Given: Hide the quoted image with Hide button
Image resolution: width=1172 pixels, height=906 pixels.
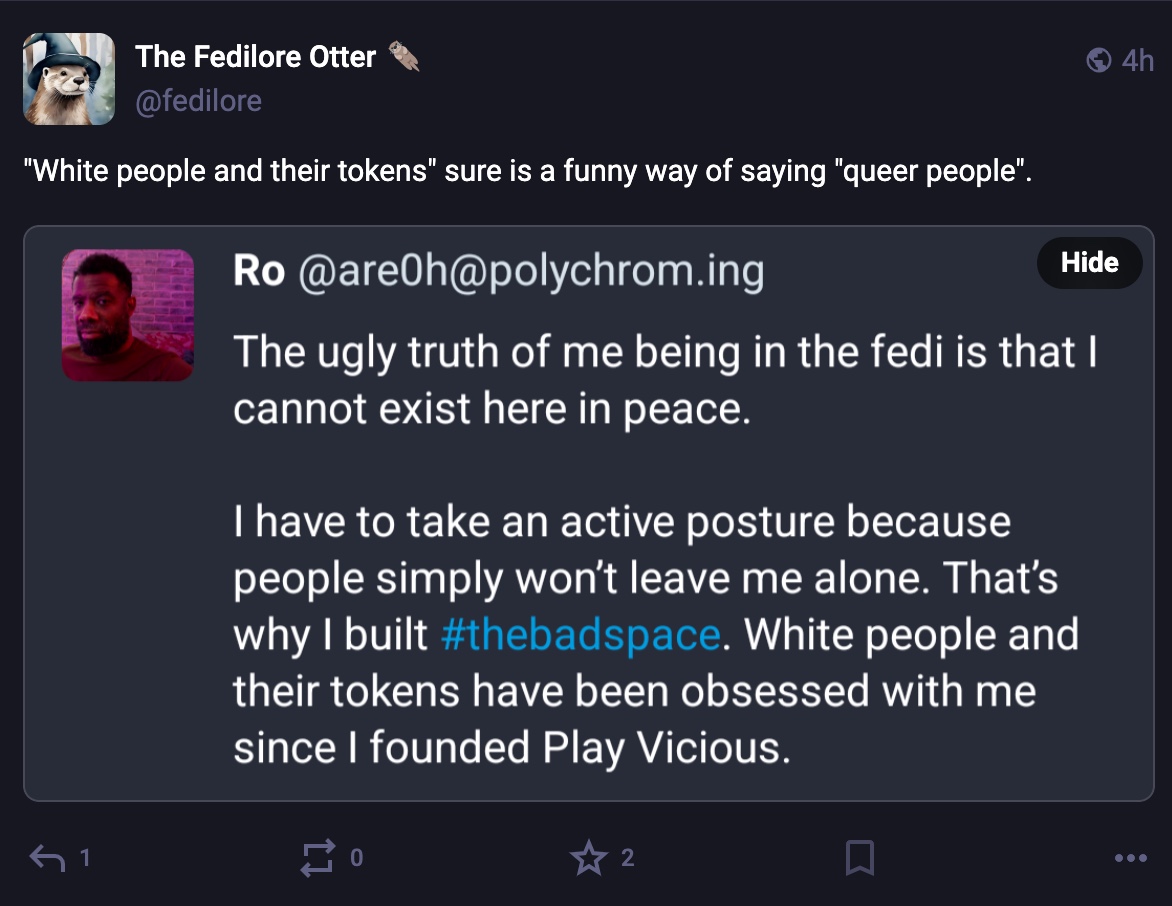Looking at the screenshot, I should [x=1089, y=263].
